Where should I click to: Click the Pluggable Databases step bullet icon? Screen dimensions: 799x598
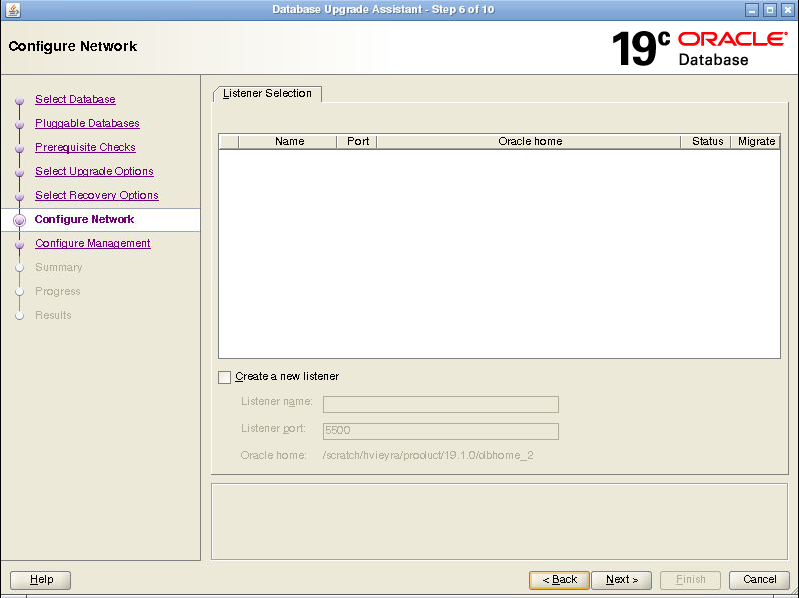(x=19, y=124)
